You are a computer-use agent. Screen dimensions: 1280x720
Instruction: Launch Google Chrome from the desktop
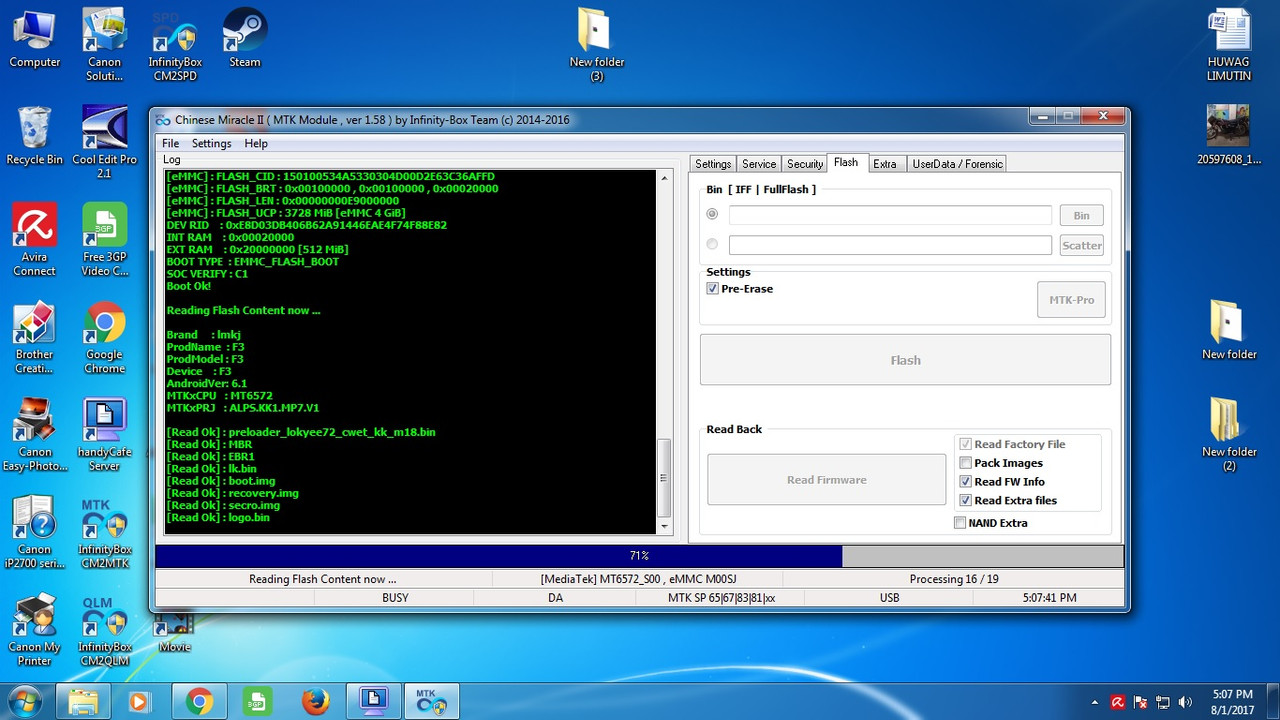coord(104,337)
